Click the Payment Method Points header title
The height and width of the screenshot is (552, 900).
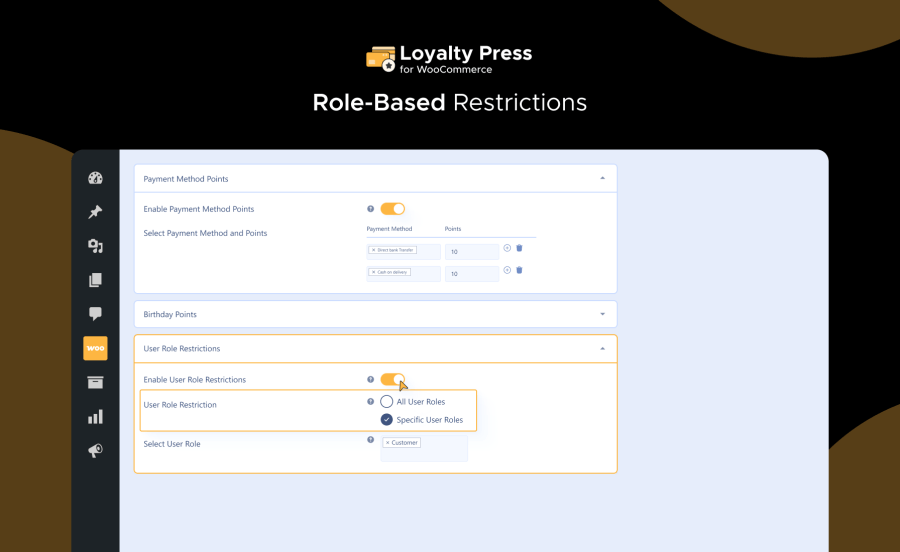[185, 179]
